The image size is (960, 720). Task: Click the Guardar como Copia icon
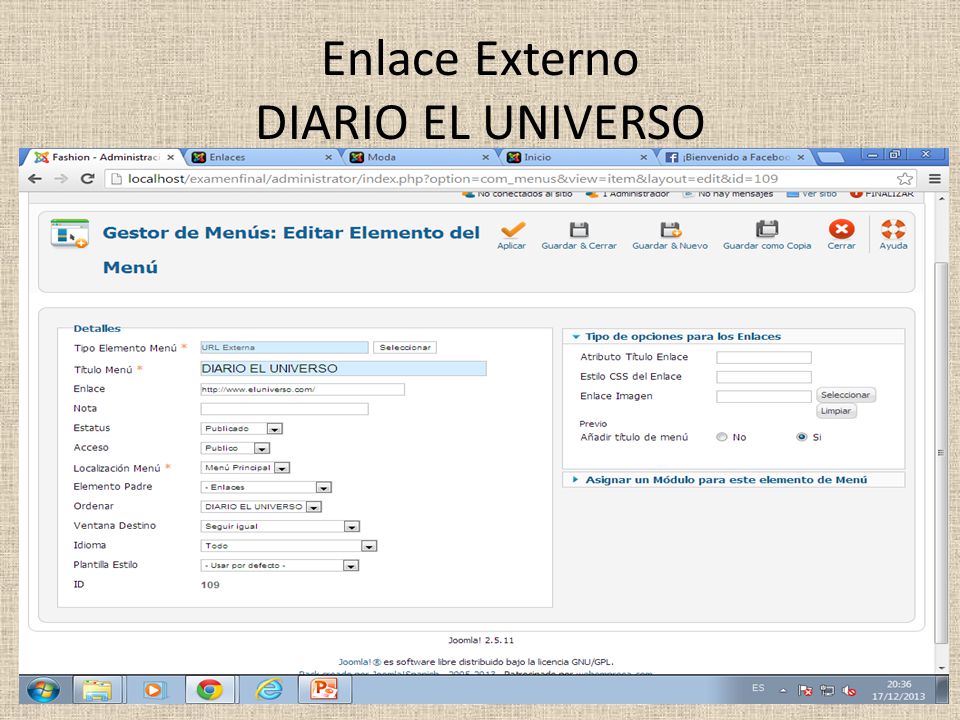(767, 229)
